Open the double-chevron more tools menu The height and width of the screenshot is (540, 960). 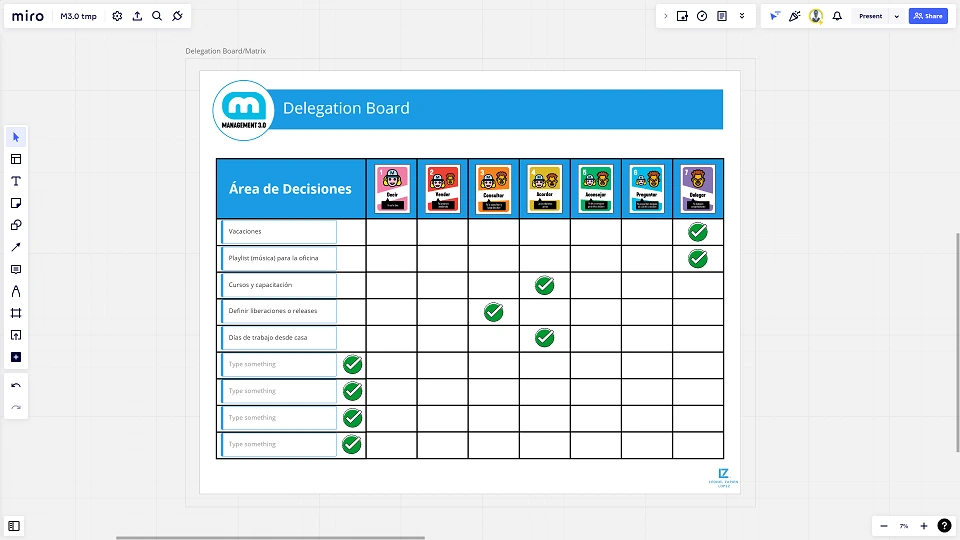coord(742,16)
